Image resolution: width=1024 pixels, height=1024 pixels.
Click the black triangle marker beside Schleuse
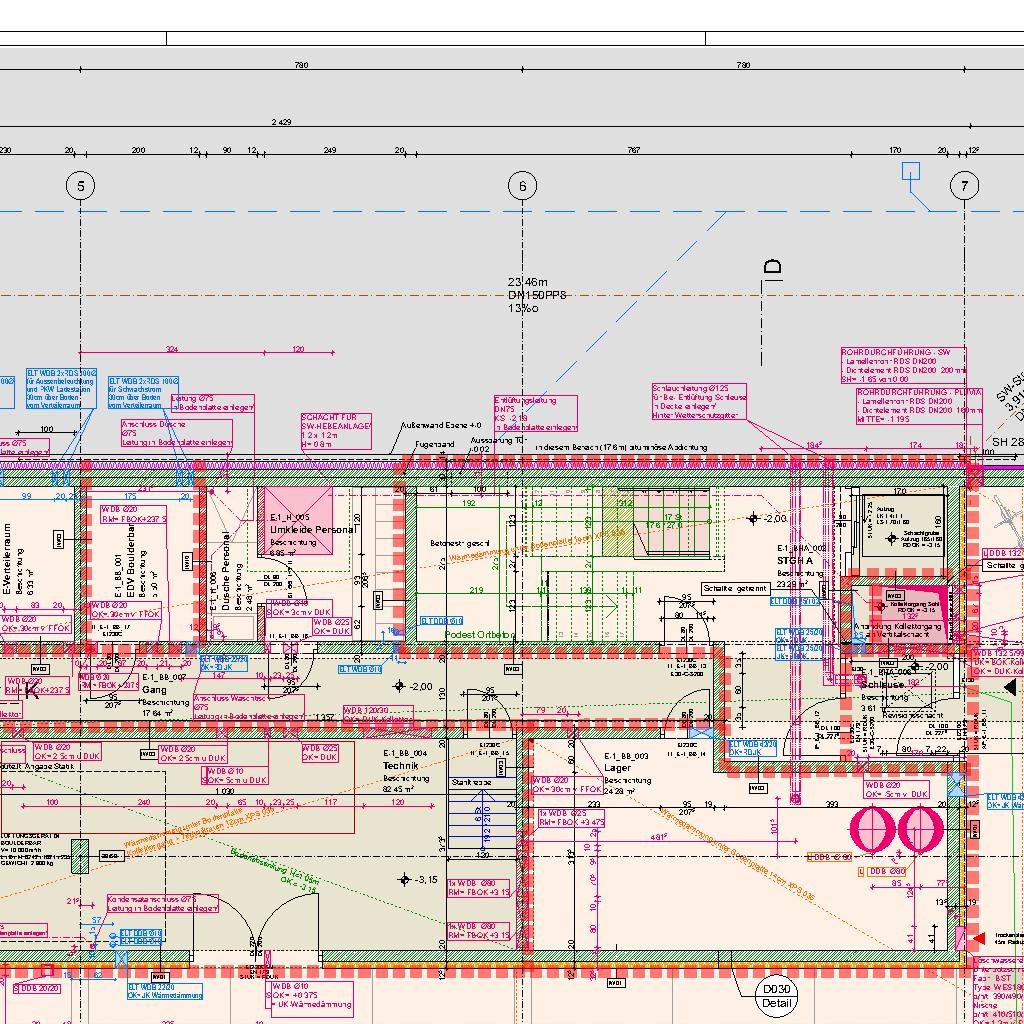1010,687
